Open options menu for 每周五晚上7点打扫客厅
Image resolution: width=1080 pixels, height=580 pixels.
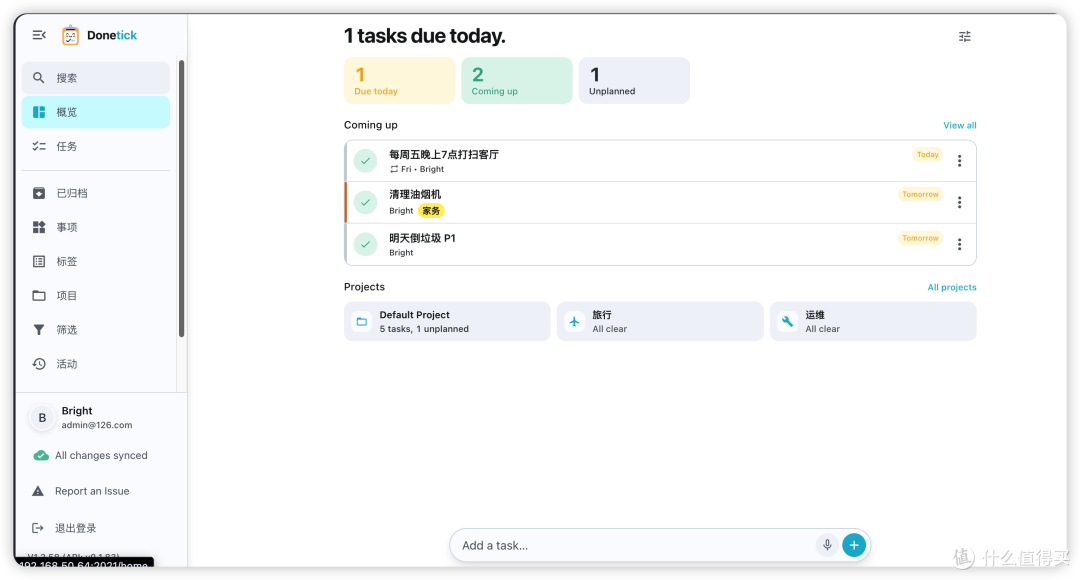[959, 160]
